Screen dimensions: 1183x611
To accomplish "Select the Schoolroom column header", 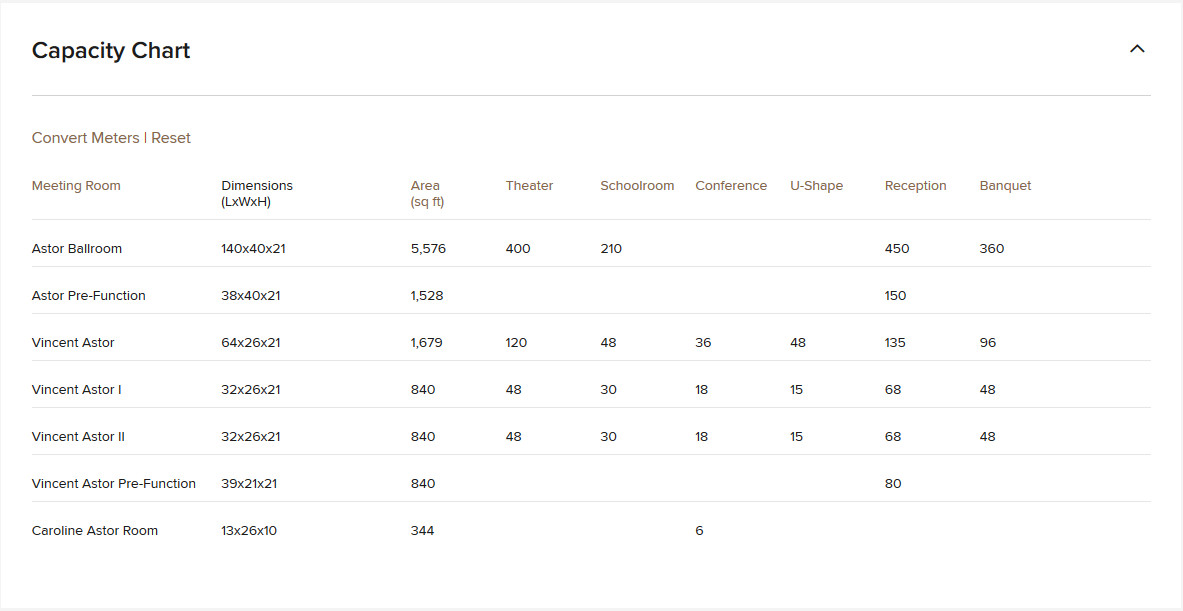I will tap(637, 186).
